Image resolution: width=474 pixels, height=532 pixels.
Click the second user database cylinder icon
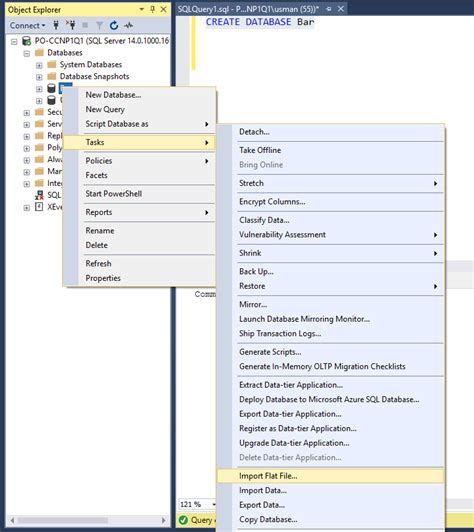click(x=51, y=100)
